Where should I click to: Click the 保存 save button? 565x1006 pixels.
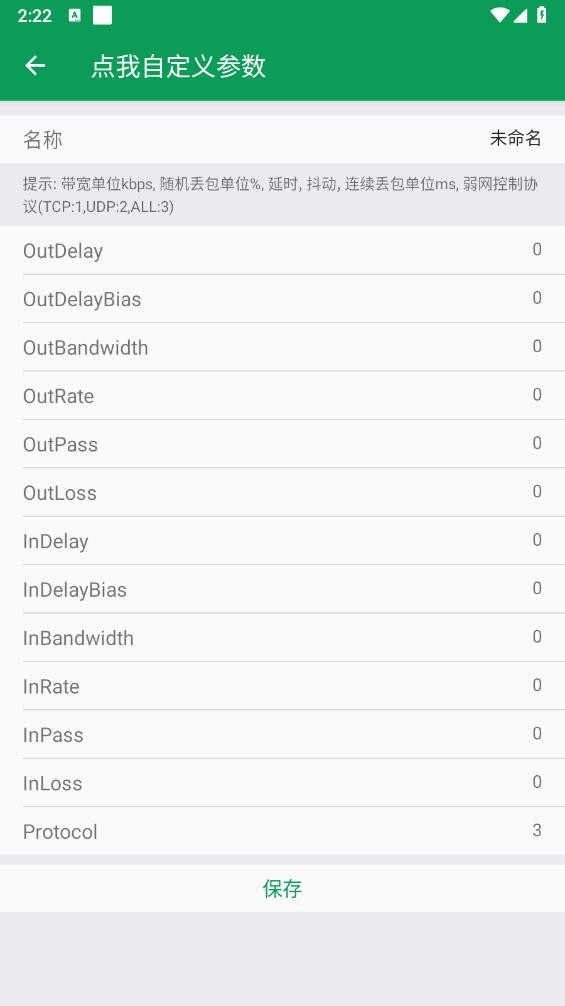[x=282, y=888]
